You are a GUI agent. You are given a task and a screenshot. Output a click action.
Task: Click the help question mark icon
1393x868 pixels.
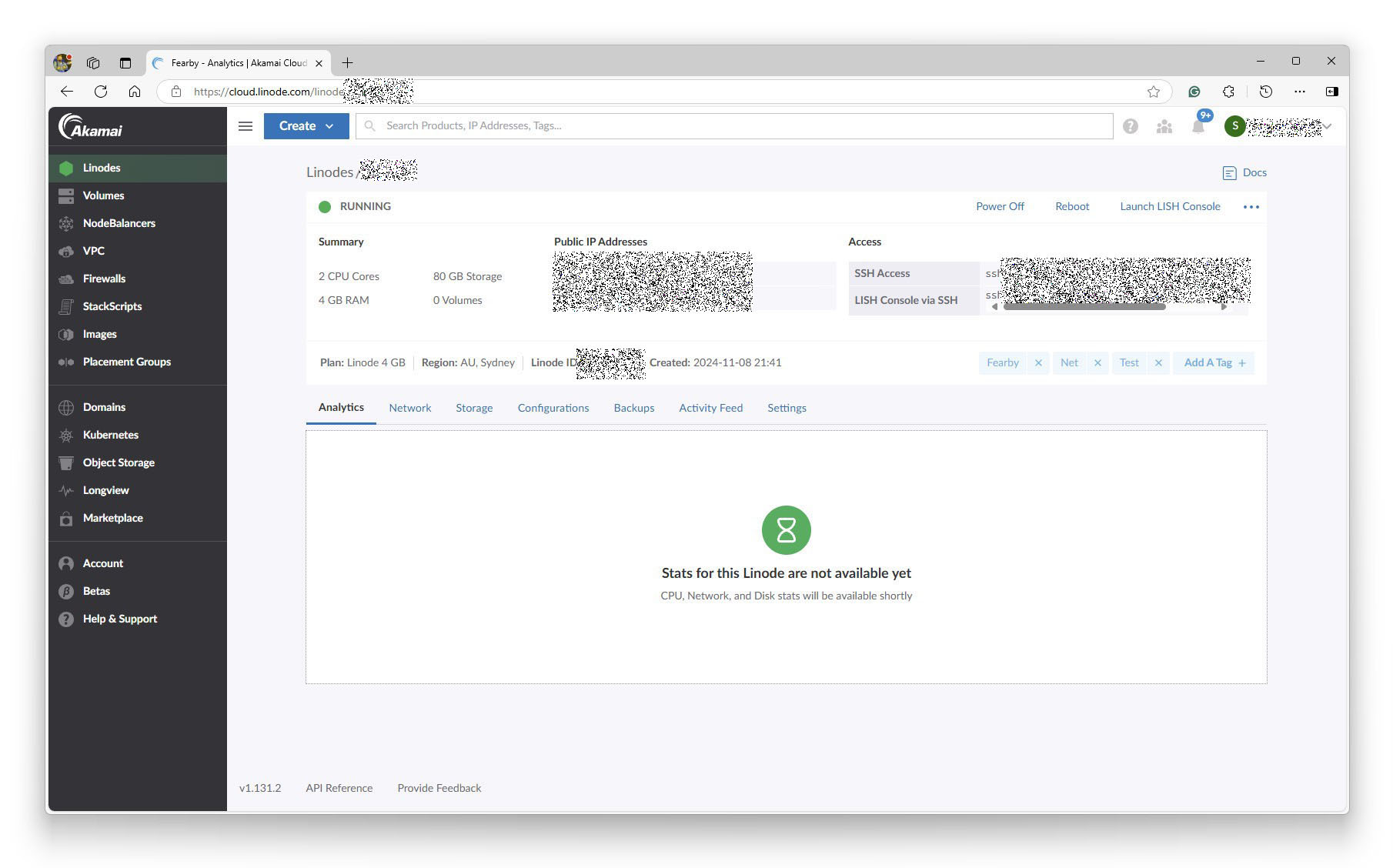1130,126
